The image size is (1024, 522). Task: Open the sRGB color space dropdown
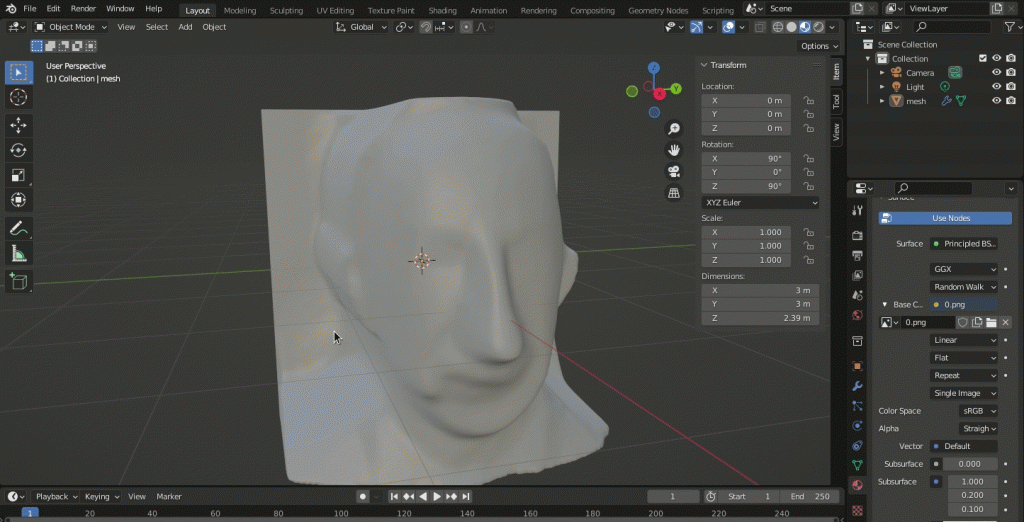[x=978, y=411]
